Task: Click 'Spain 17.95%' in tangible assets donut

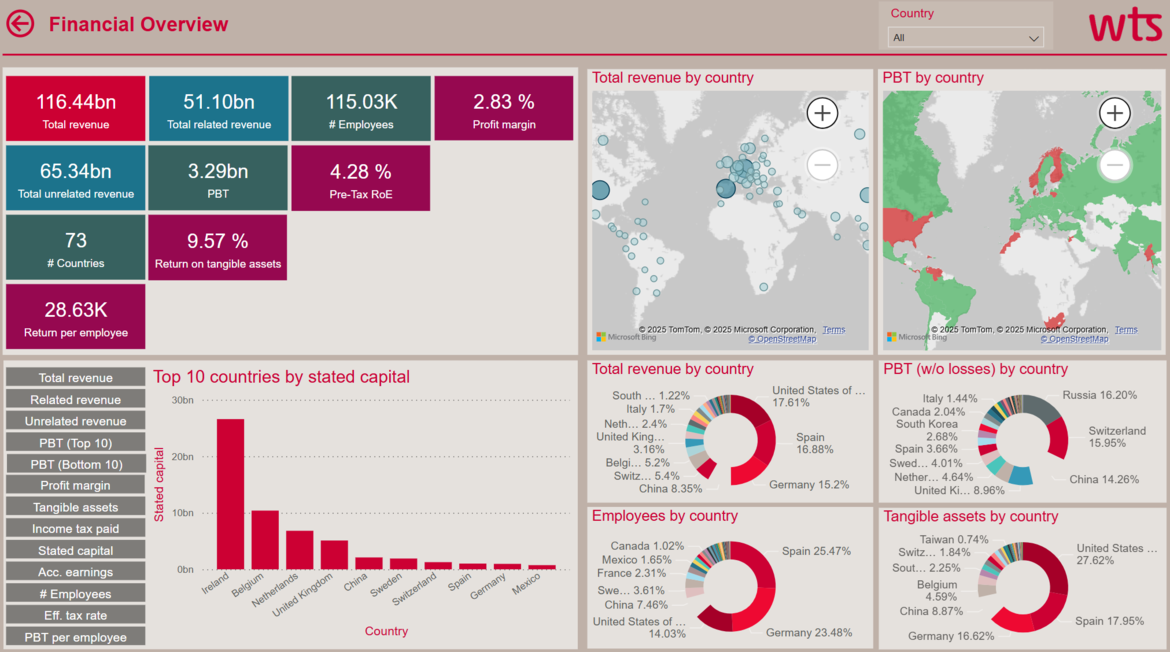Action: (x=1109, y=621)
